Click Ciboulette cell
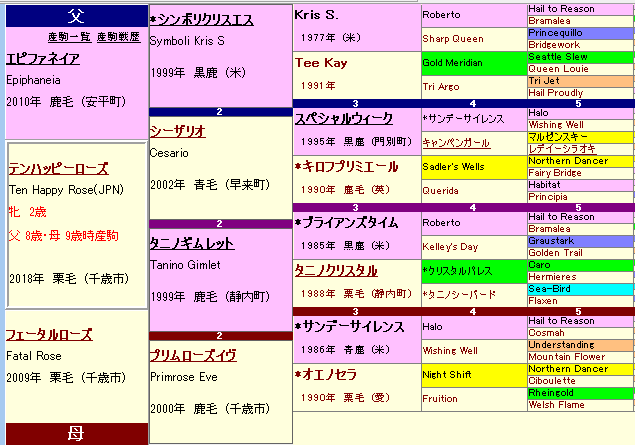Screen dimensions: 635x445 pos(580,381)
